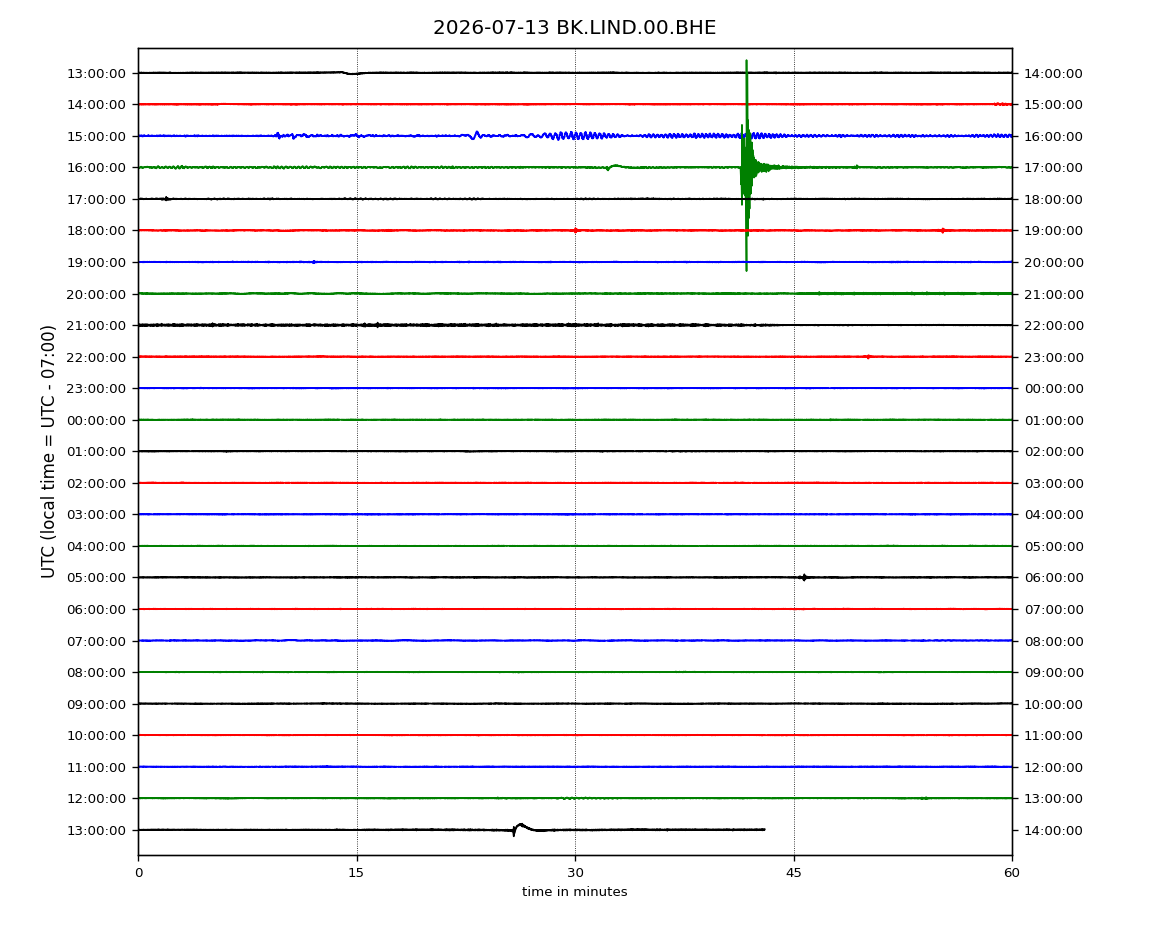Screen dimensions: 1150x950
Task: Click the thick black 21:00:00 noisy trace
Action: [x=455, y=325]
